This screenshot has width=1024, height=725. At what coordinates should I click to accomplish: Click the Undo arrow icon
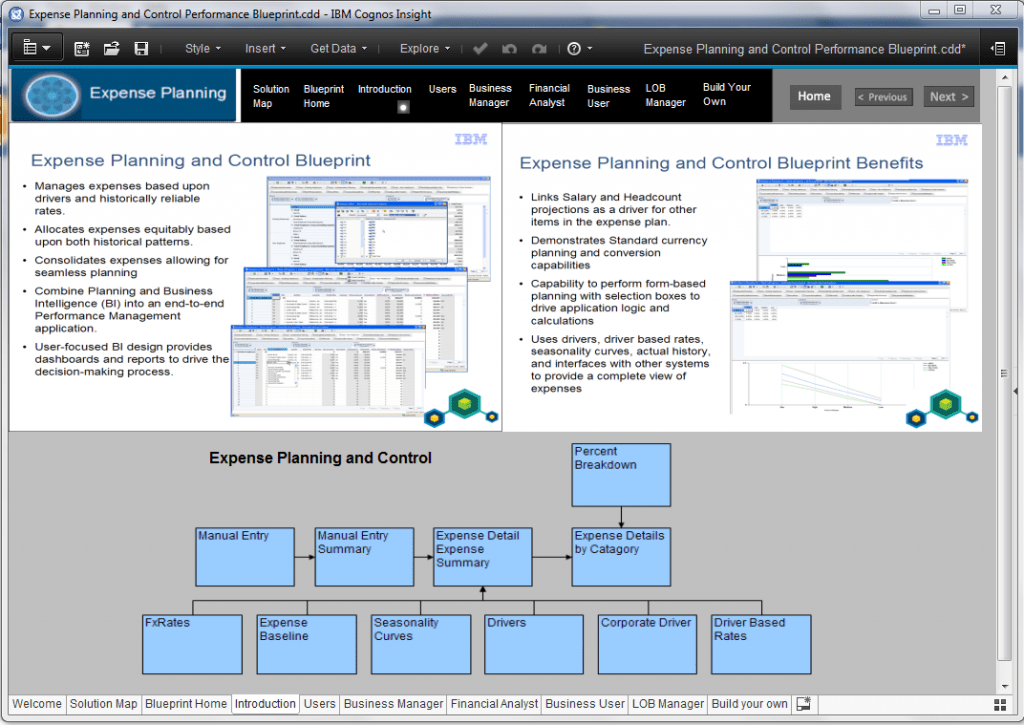pyautogui.click(x=509, y=48)
